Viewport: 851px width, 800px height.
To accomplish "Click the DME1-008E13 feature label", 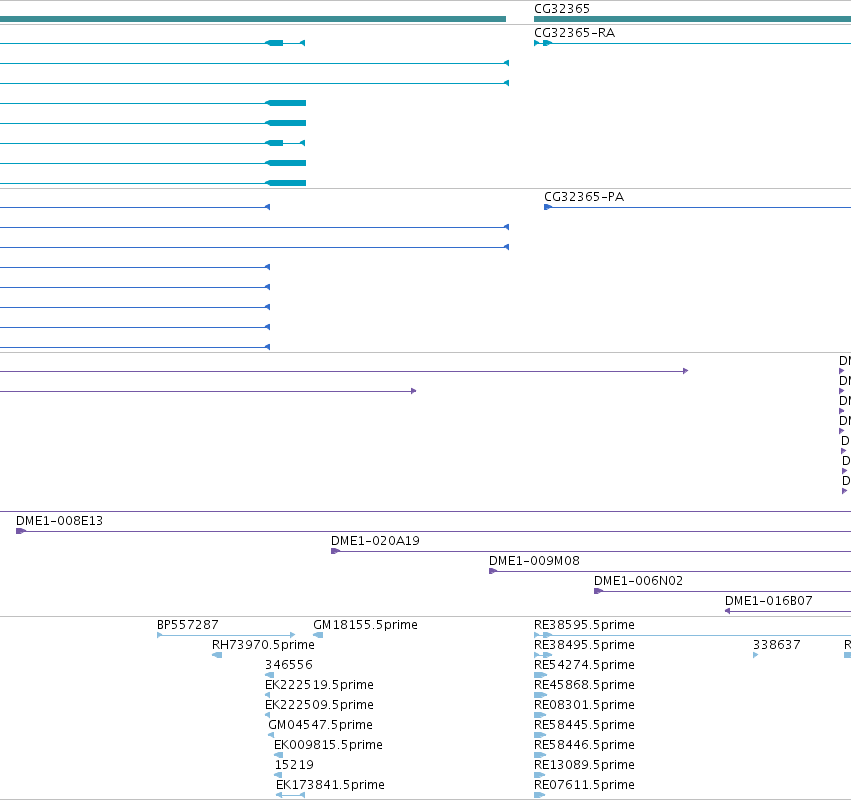I will pyautogui.click(x=59, y=521).
